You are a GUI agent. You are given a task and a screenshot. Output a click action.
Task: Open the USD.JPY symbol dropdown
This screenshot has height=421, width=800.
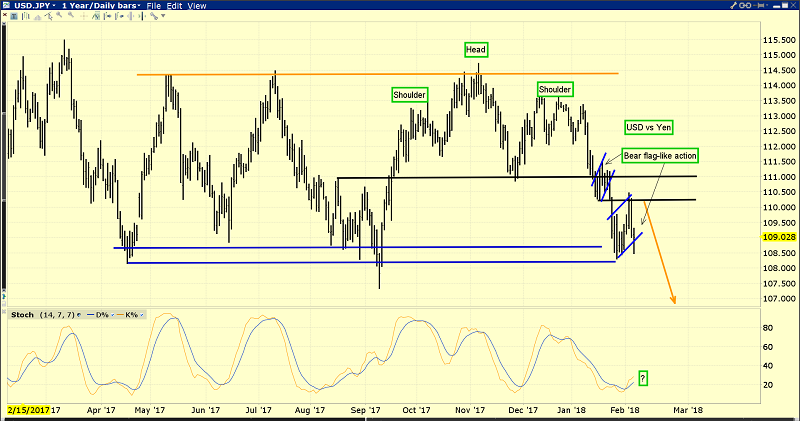tap(34, 6)
